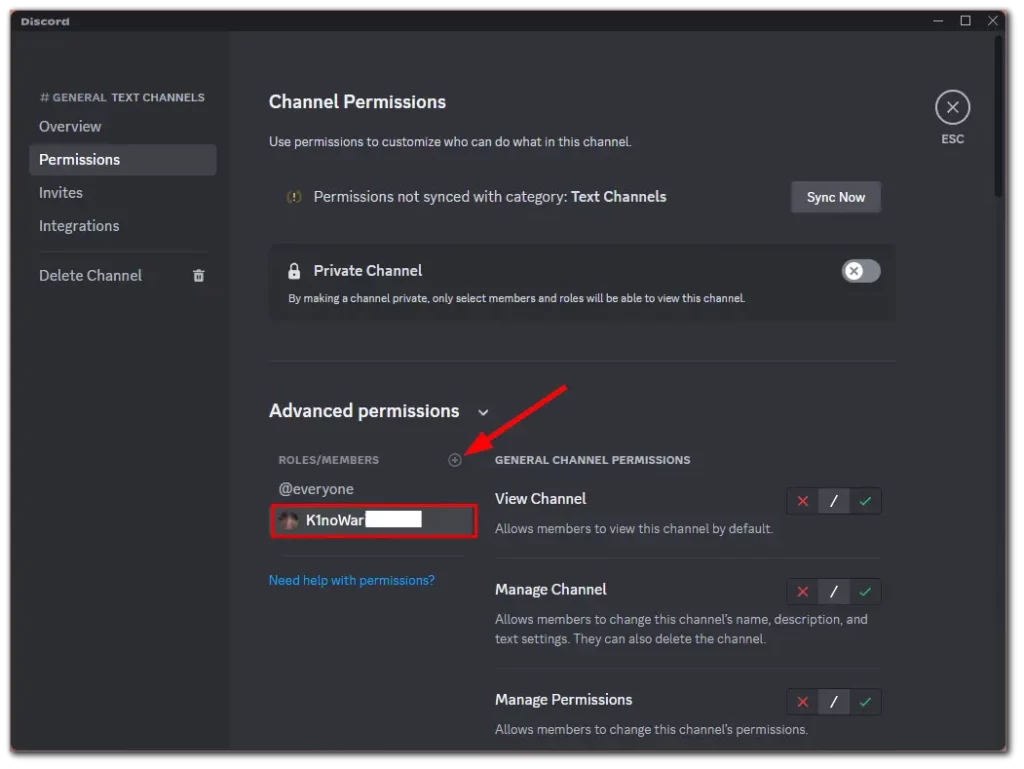The image size is (1024, 769).
Task: Allow the View Channel permission
Action: coord(865,501)
